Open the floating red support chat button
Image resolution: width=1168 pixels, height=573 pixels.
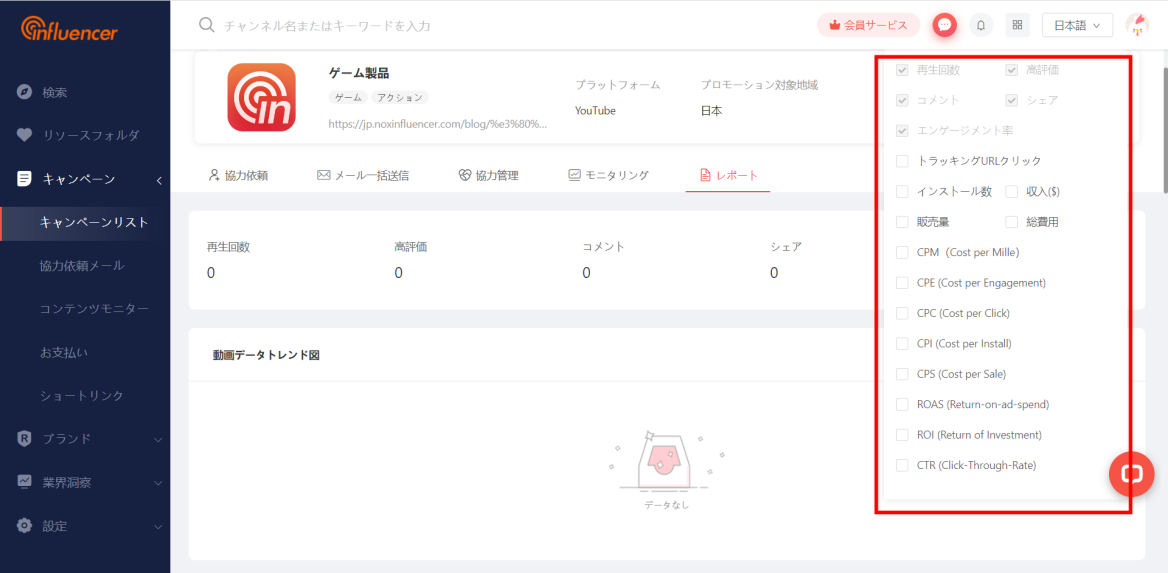tap(1132, 474)
